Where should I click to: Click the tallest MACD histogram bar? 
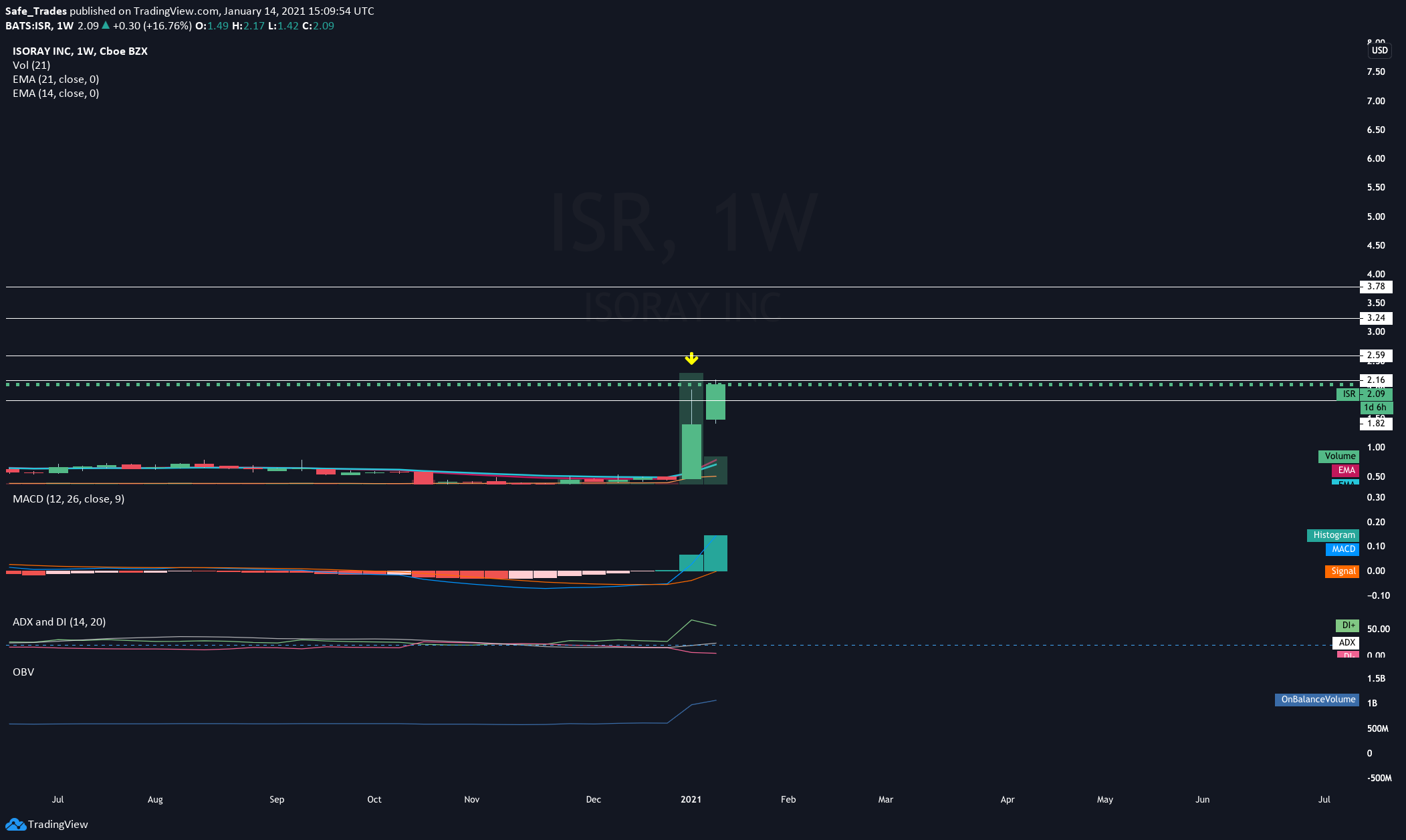(715, 553)
